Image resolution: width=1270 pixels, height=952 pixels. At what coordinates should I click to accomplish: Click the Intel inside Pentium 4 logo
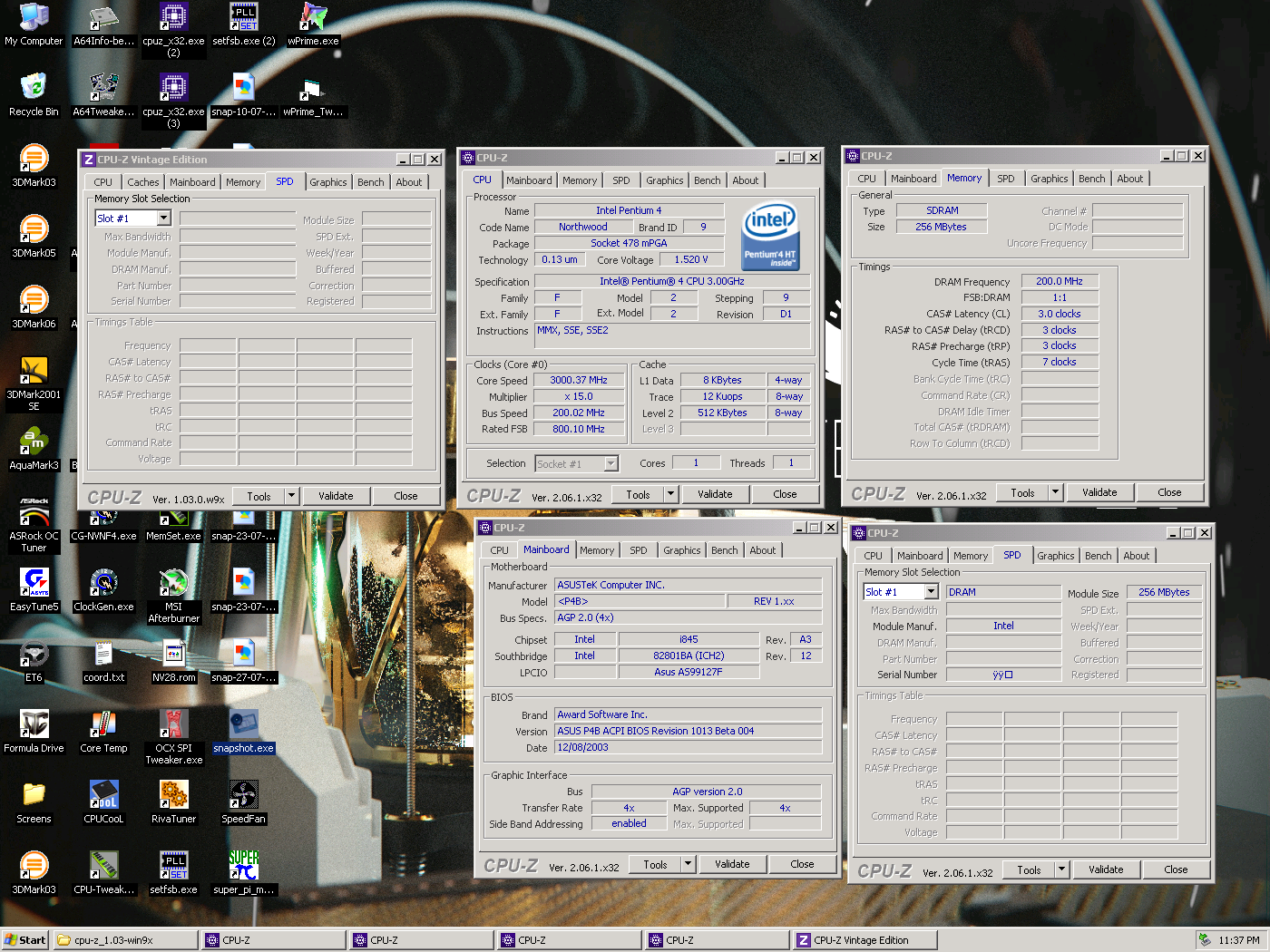pyautogui.click(x=769, y=237)
